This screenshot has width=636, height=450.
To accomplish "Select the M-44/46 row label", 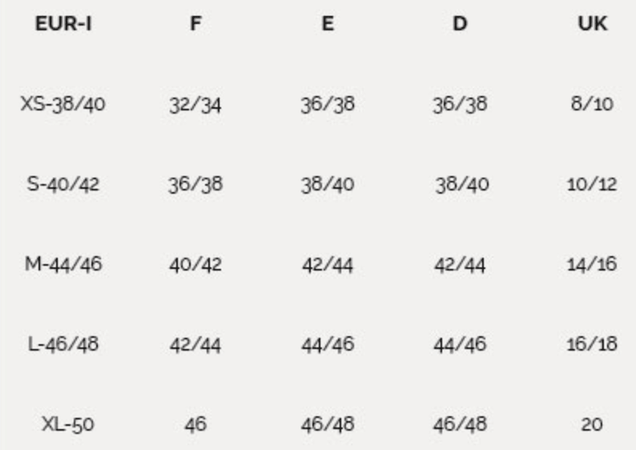I will [63, 264].
